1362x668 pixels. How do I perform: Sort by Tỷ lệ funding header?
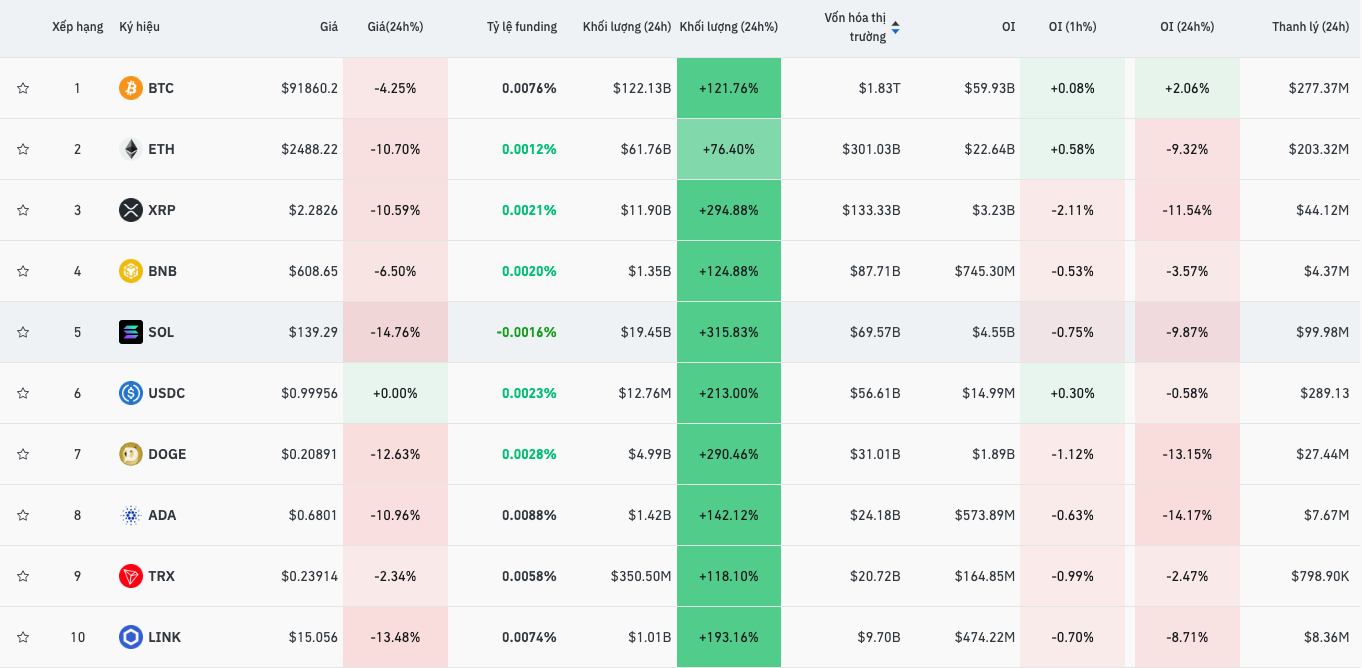click(x=521, y=27)
